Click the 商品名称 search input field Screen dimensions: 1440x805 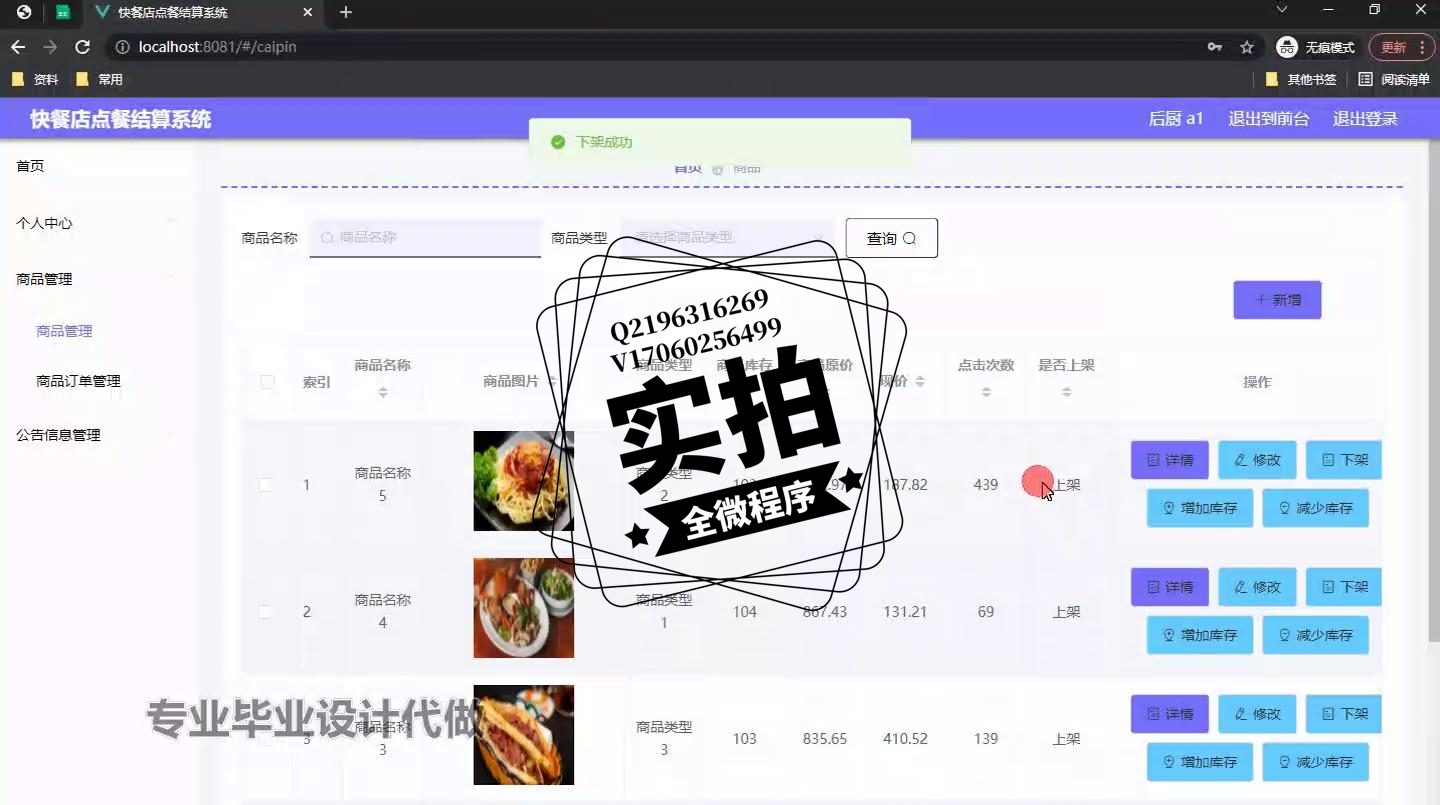(x=426, y=237)
